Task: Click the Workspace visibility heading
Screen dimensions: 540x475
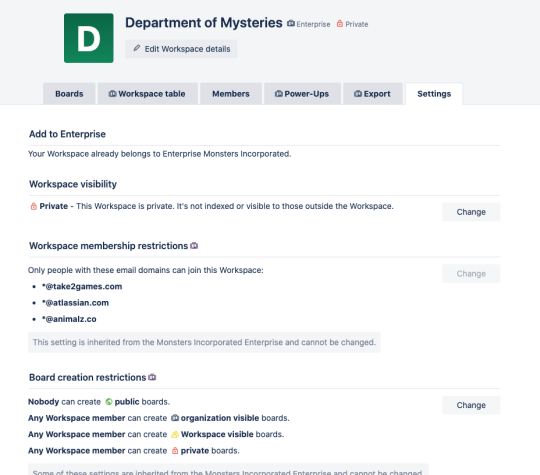Action: click(73, 184)
